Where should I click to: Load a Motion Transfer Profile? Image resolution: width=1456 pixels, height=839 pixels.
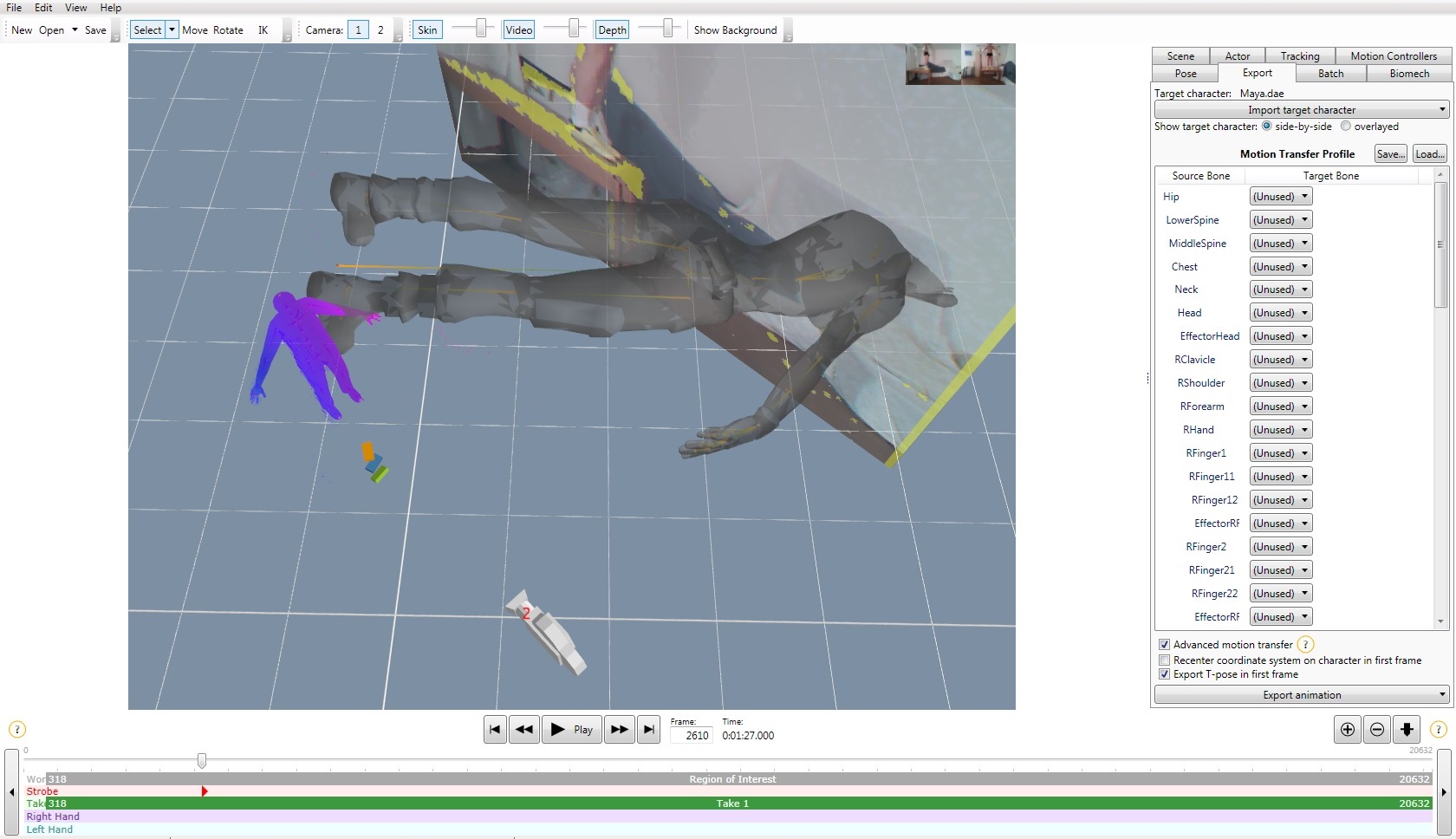click(x=1429, y=154)
